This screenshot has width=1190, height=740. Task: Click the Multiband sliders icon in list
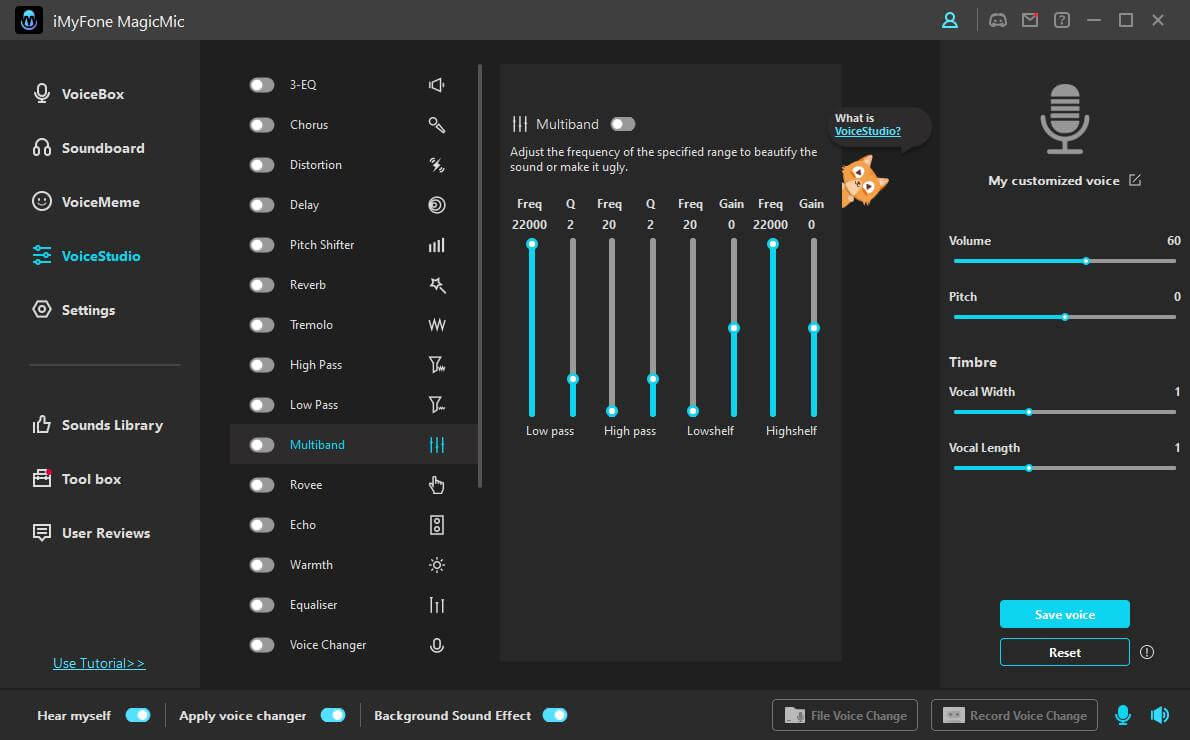coord(436,445)
